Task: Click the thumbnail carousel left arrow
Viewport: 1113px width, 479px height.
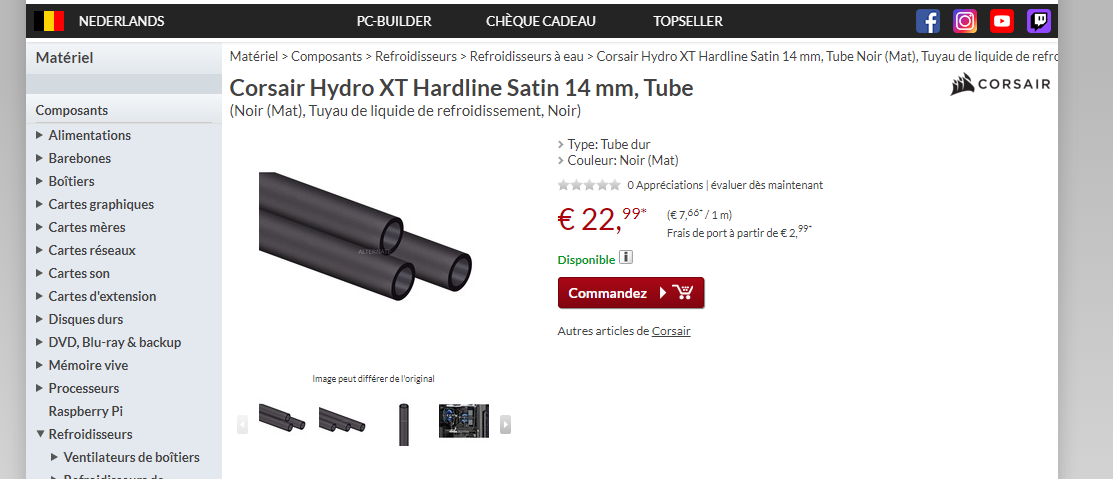Action: coord(242,424)
